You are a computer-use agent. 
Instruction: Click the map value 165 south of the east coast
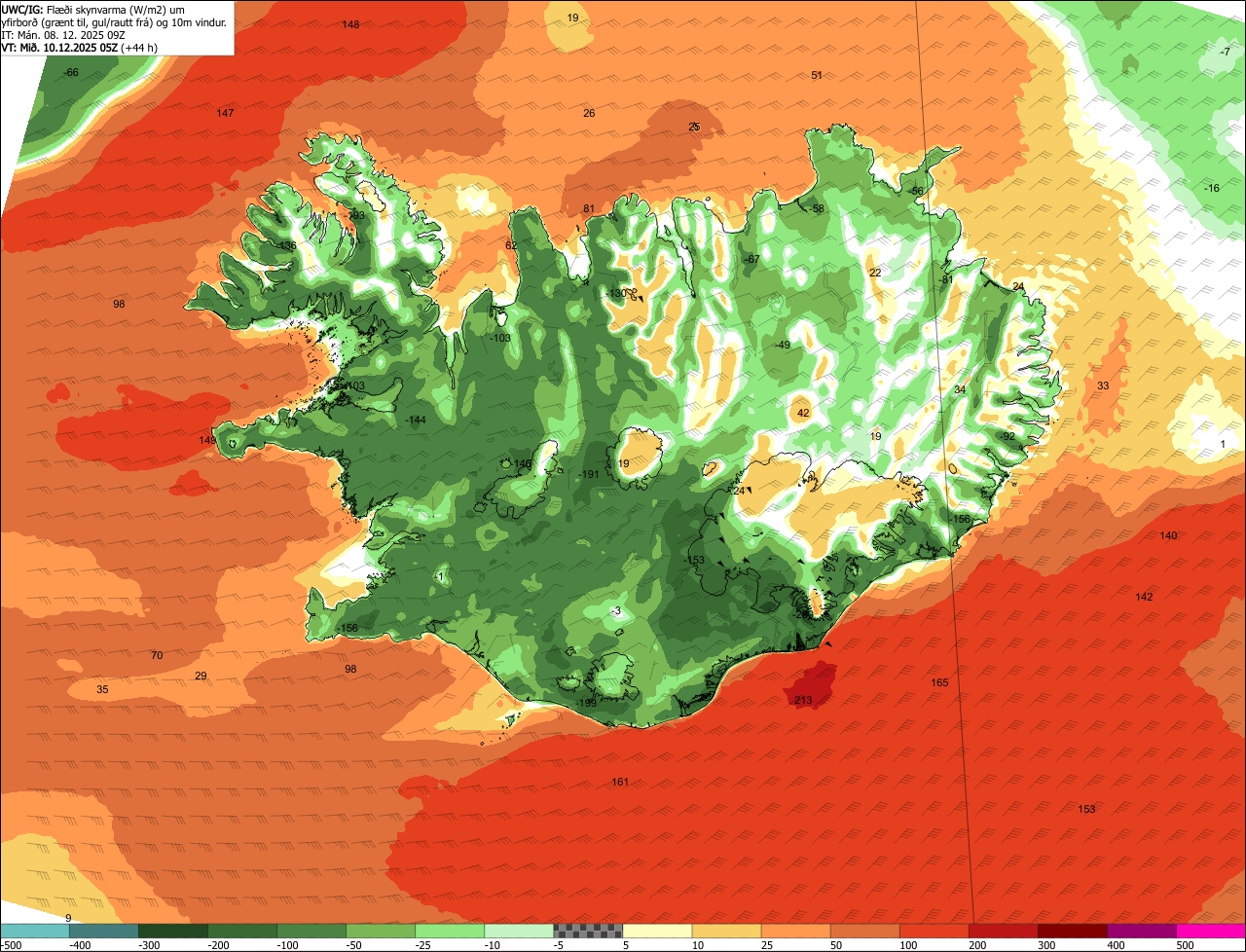coord(939,682)
